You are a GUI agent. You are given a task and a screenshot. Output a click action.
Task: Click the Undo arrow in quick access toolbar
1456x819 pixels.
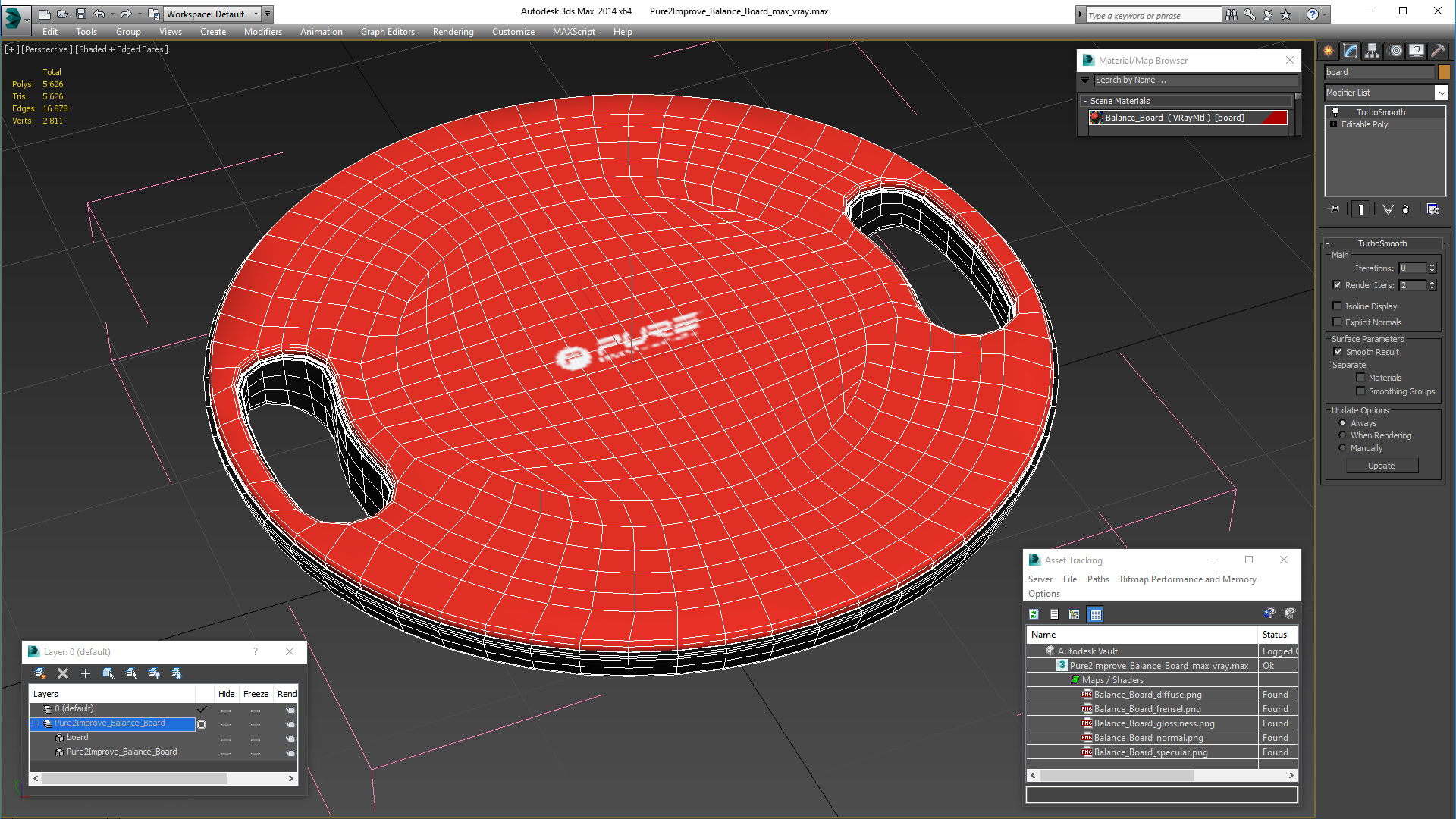pos(99,14)
